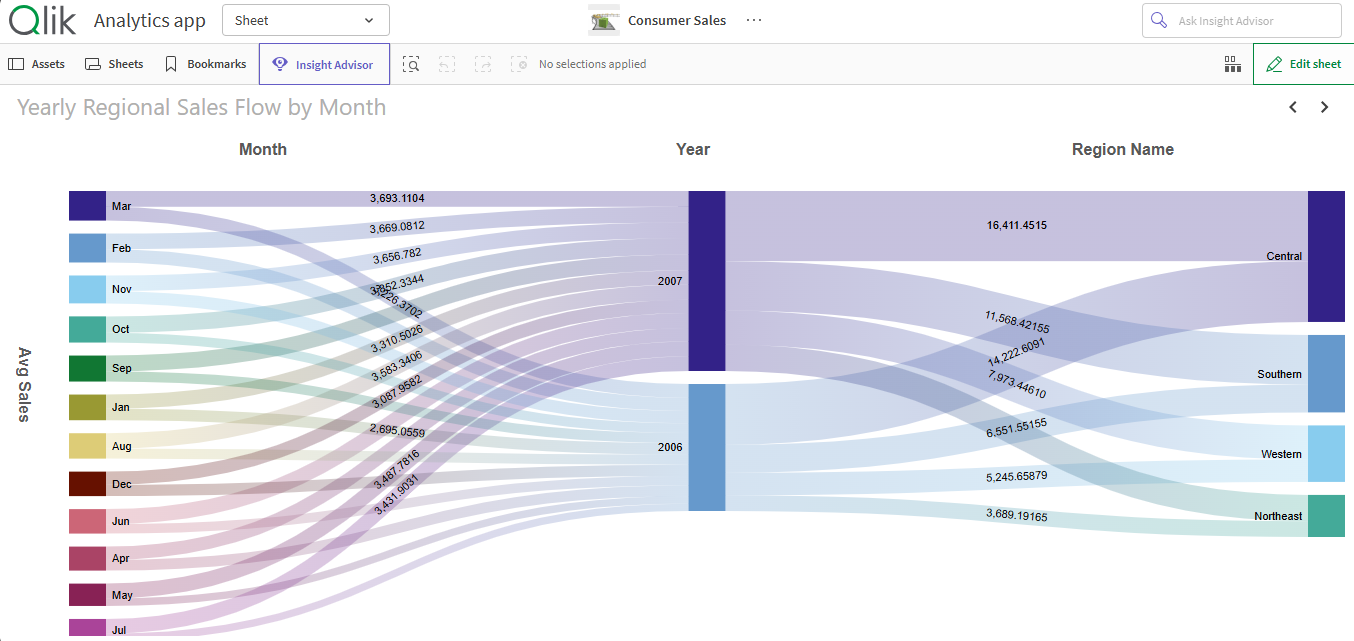
Task: Open the Assets panel
Action: pyautogui.click(x=37, y=64)
